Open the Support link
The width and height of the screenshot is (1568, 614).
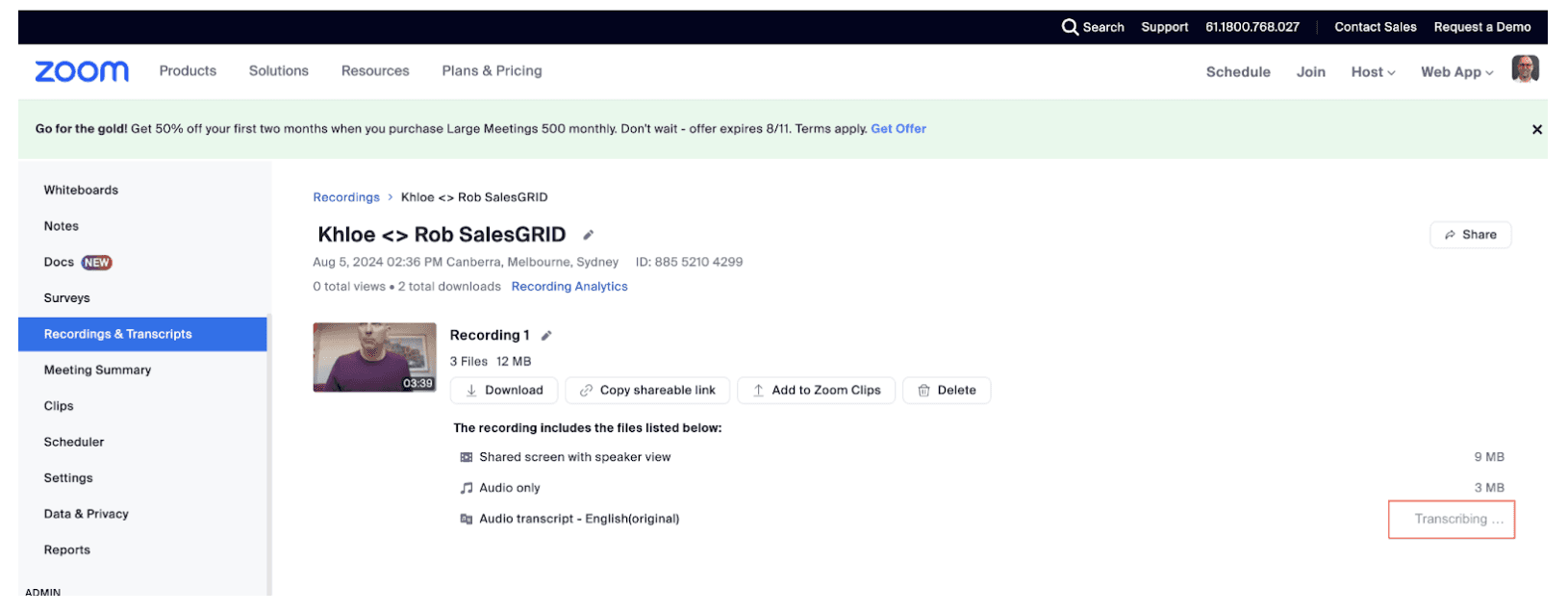click(x=1165, y=27)
